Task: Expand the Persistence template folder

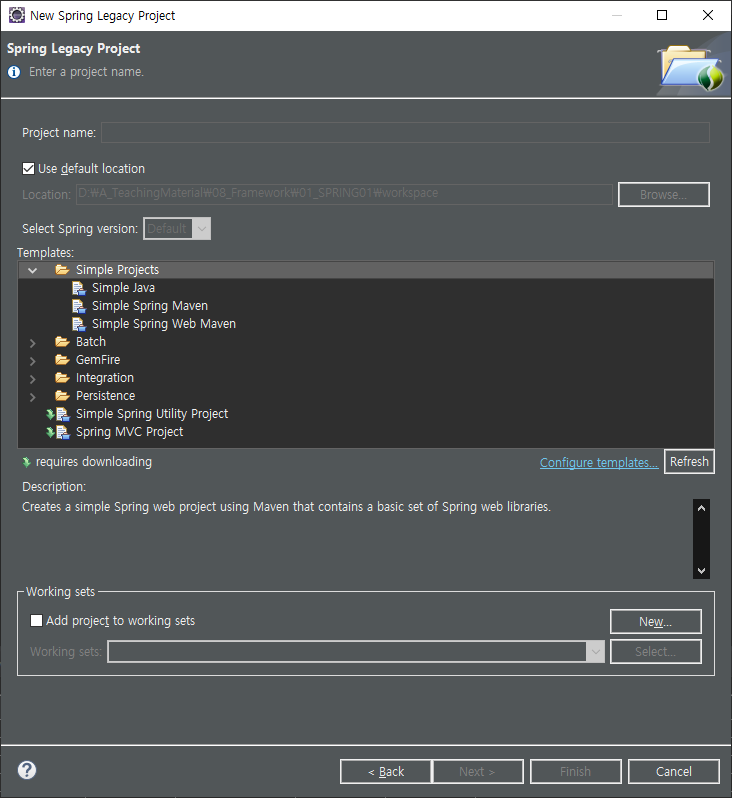Action: pos(33,397)
